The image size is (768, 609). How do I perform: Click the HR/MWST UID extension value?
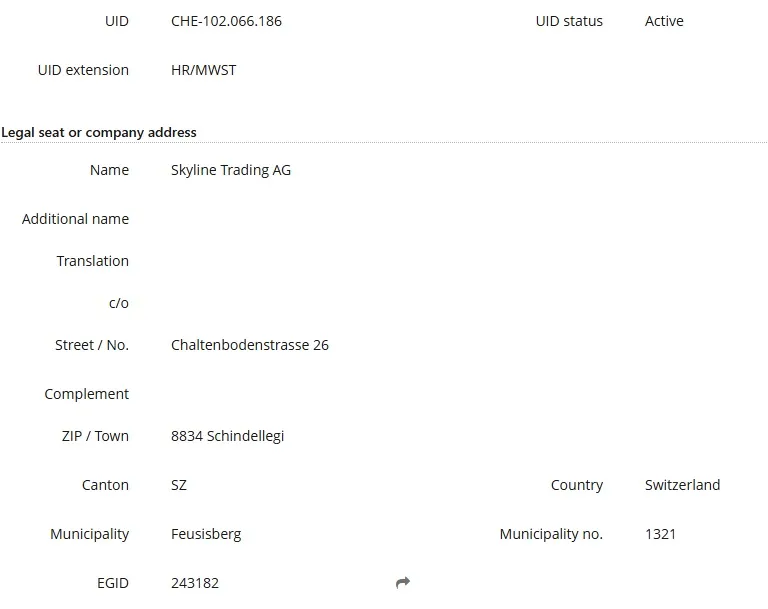coord(204,70)
